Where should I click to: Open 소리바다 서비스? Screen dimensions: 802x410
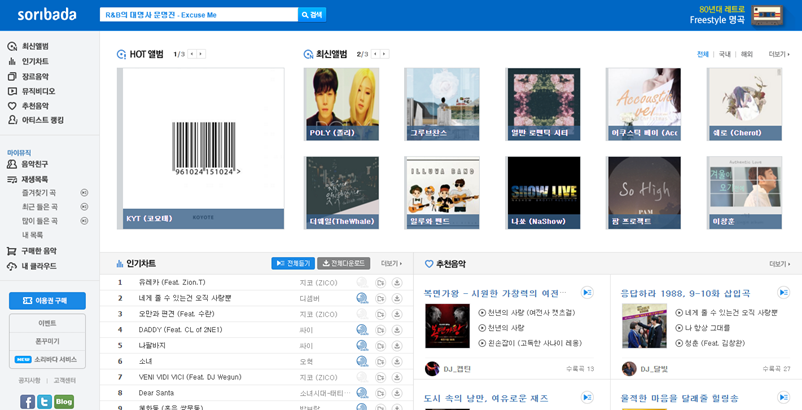click(x=47, y=359)
